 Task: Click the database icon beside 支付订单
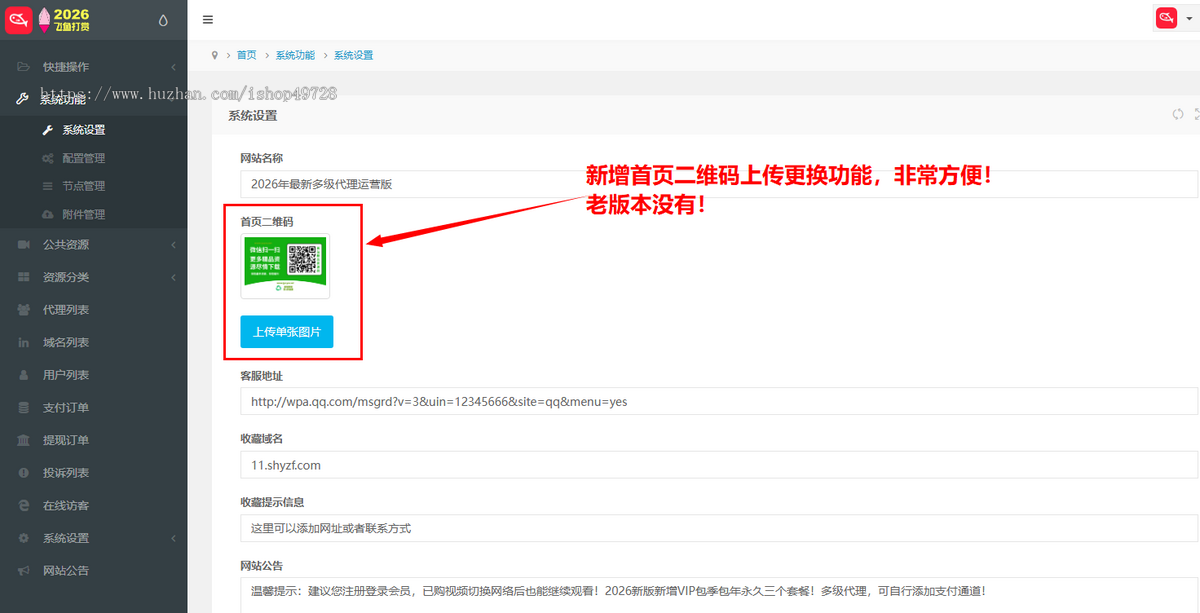pos(23,408)
